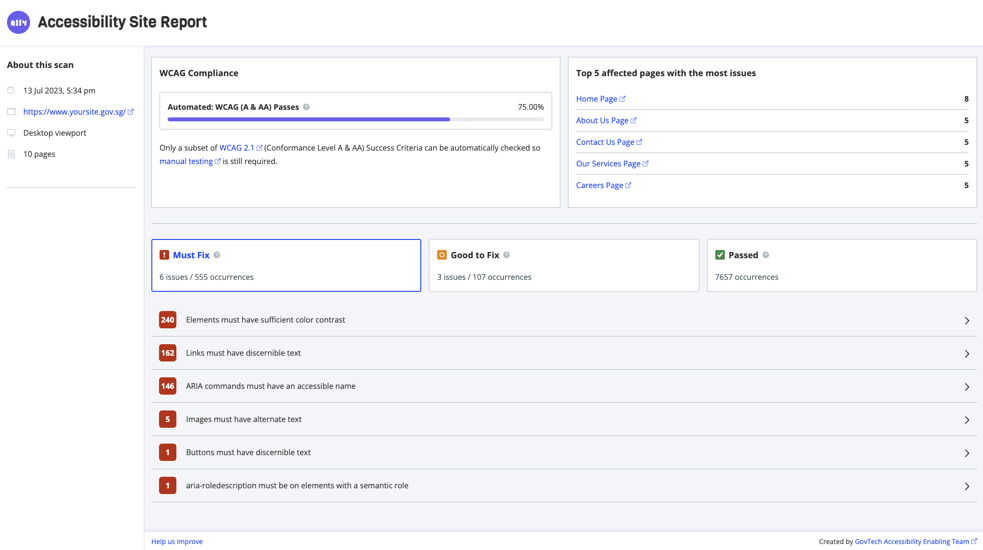Image resolution: width=983 pixels, height=550 pixels.
Task: Open GovTech Accessibility Enabling Team link
Action: coord(912,541)
